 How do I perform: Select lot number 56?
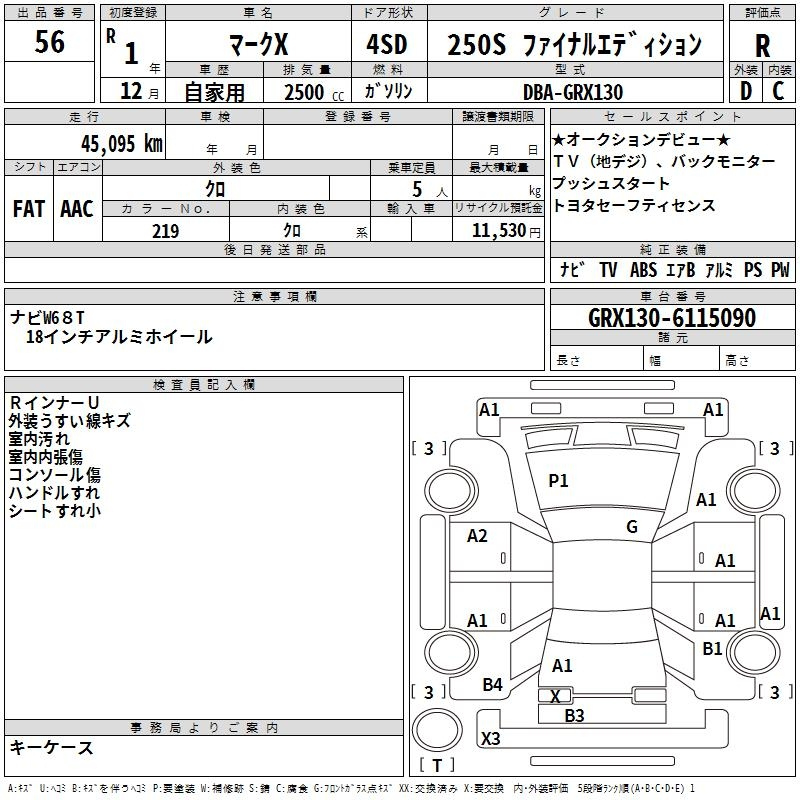click(x=49, y=43)
